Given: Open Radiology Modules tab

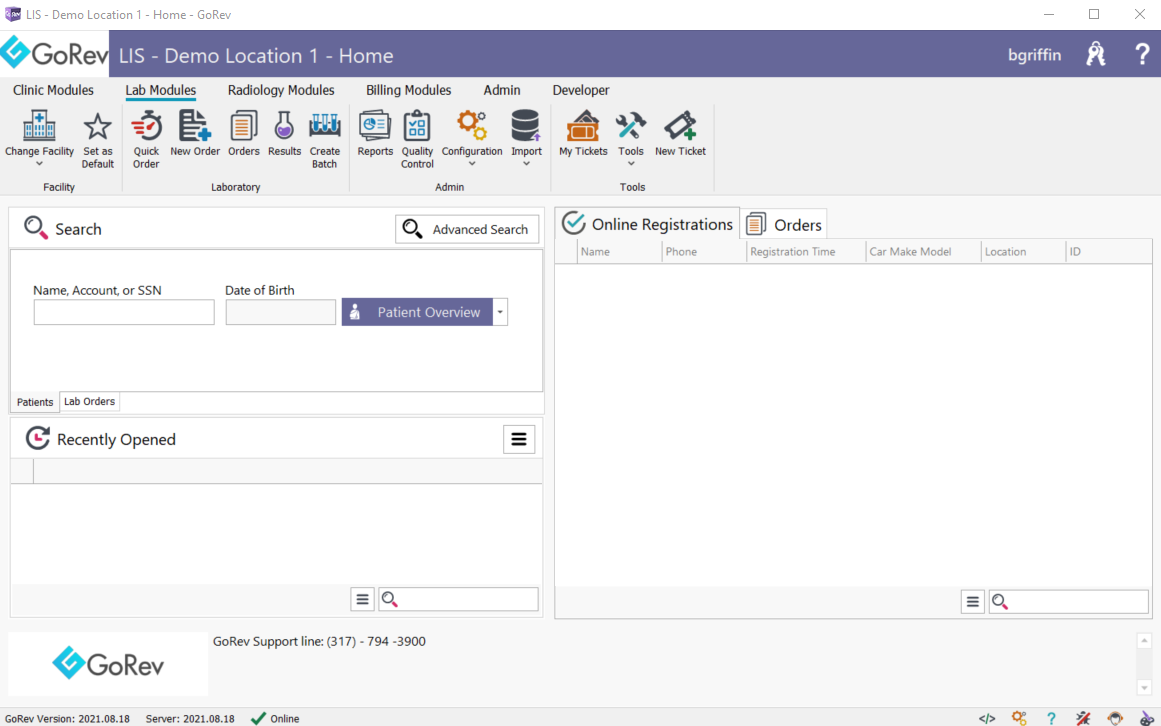Looking at the screenshot, I should 281,90.
